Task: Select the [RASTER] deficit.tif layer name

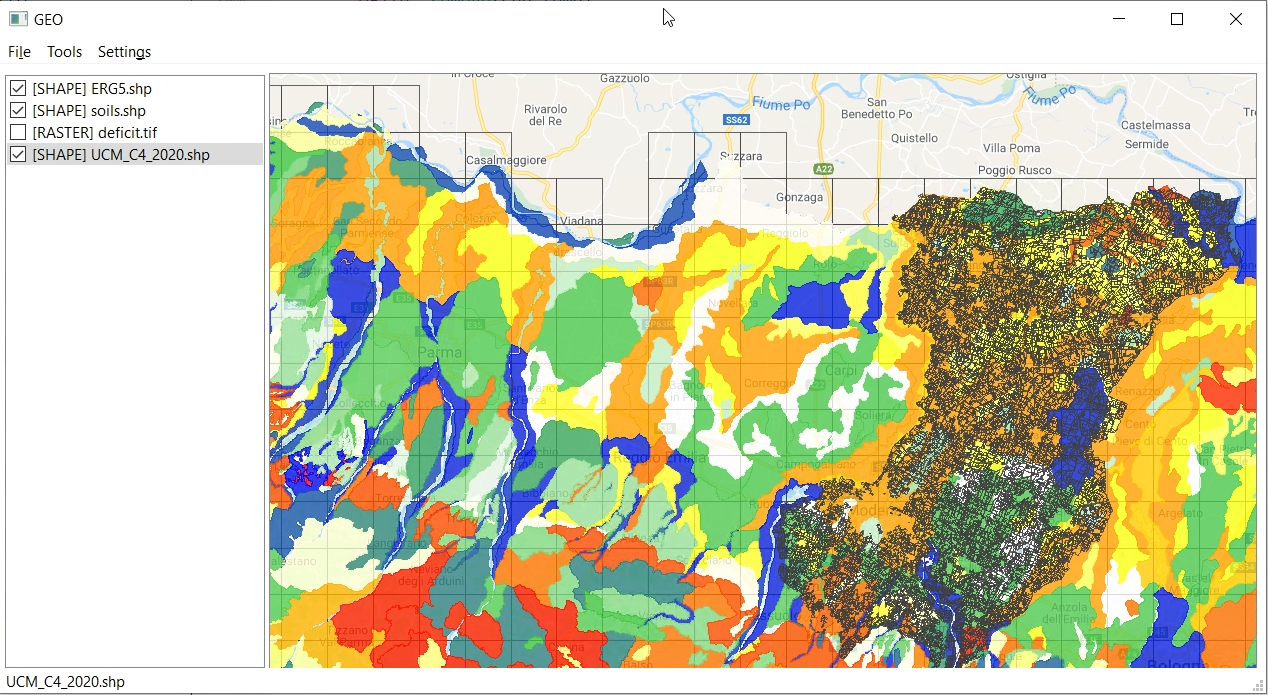Action: click(95, 132)
